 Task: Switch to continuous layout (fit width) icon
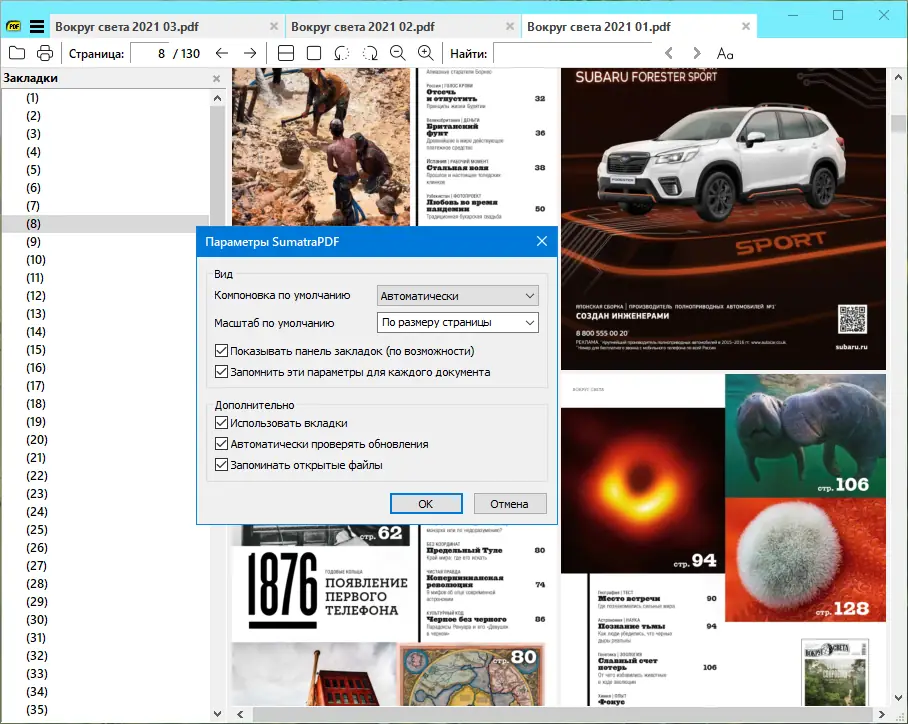point(286,53)
